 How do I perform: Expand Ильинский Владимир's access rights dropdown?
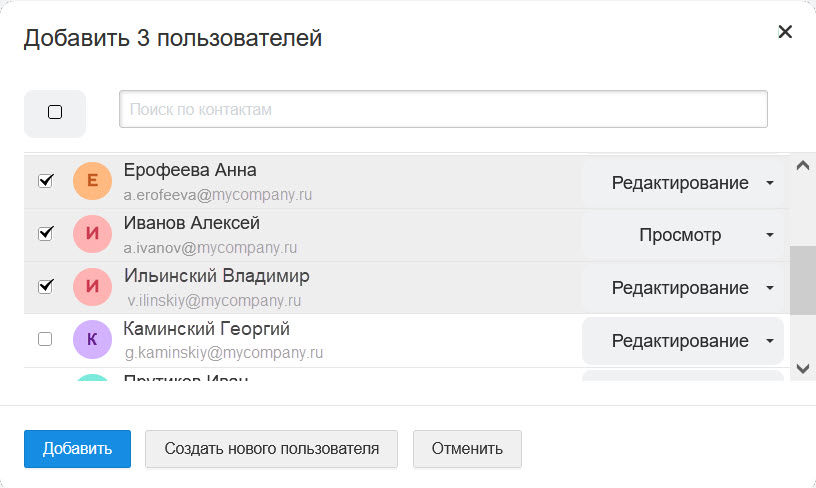683,288
